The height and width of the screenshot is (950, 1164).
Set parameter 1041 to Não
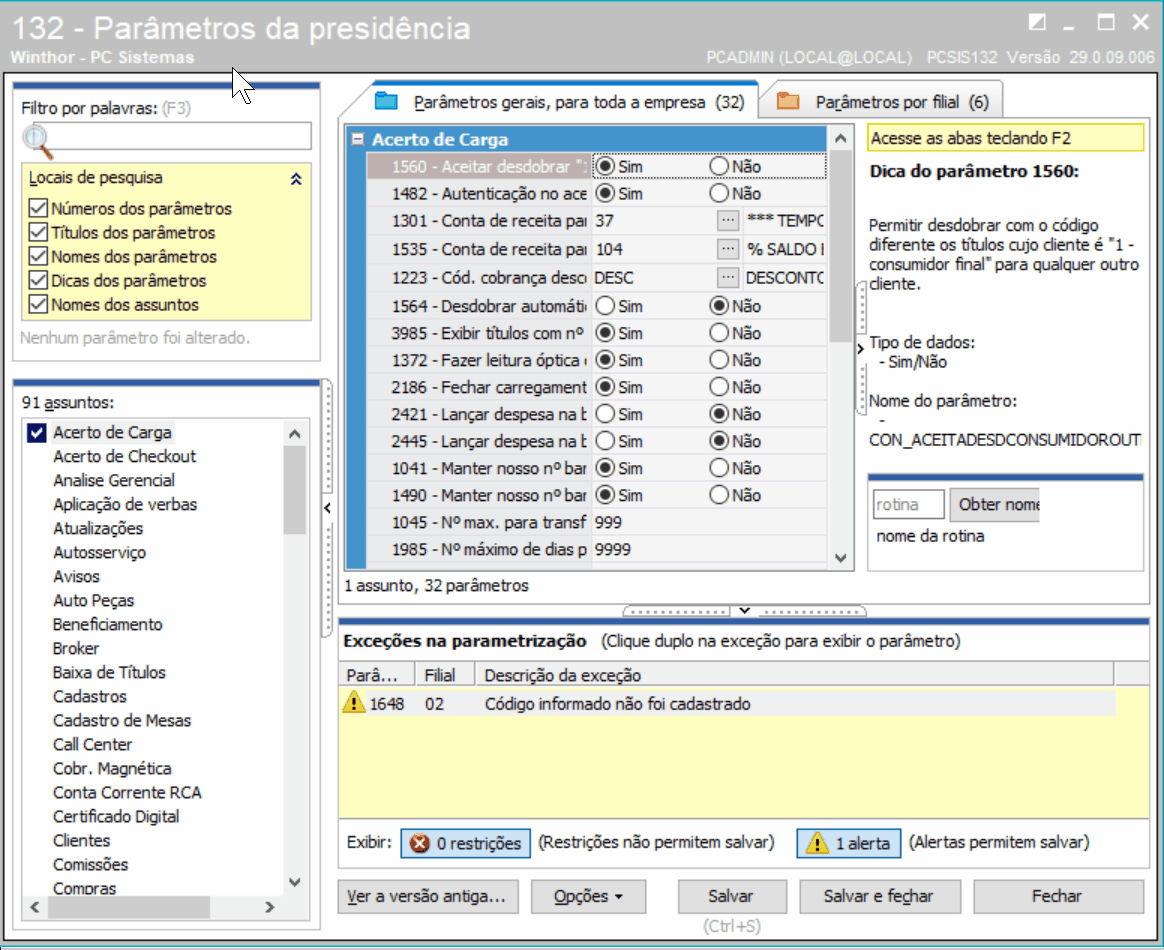point(719,468)
